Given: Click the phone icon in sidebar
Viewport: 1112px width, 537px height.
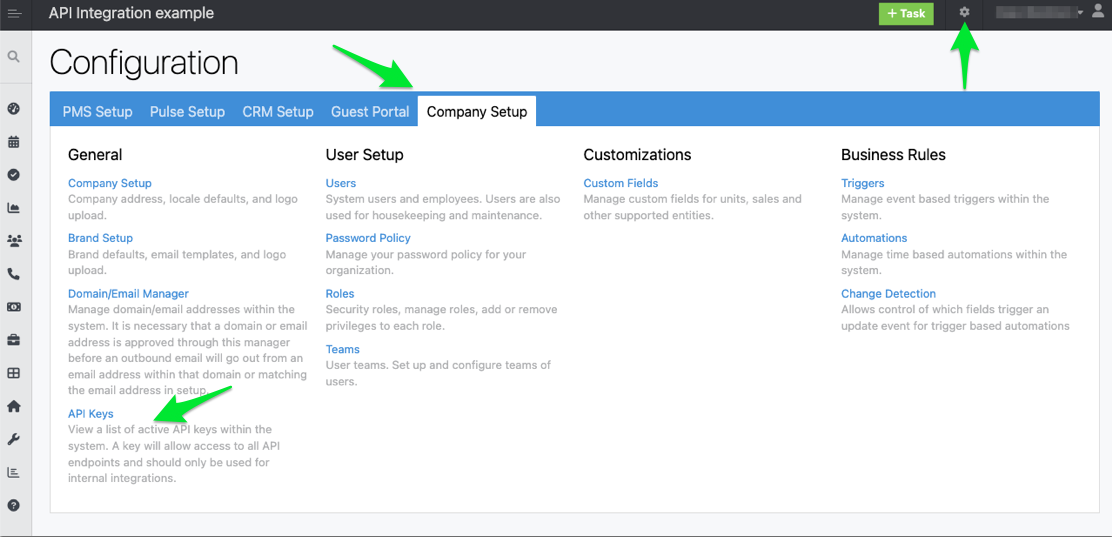Looking at the screenshot, I should (14, 274).
